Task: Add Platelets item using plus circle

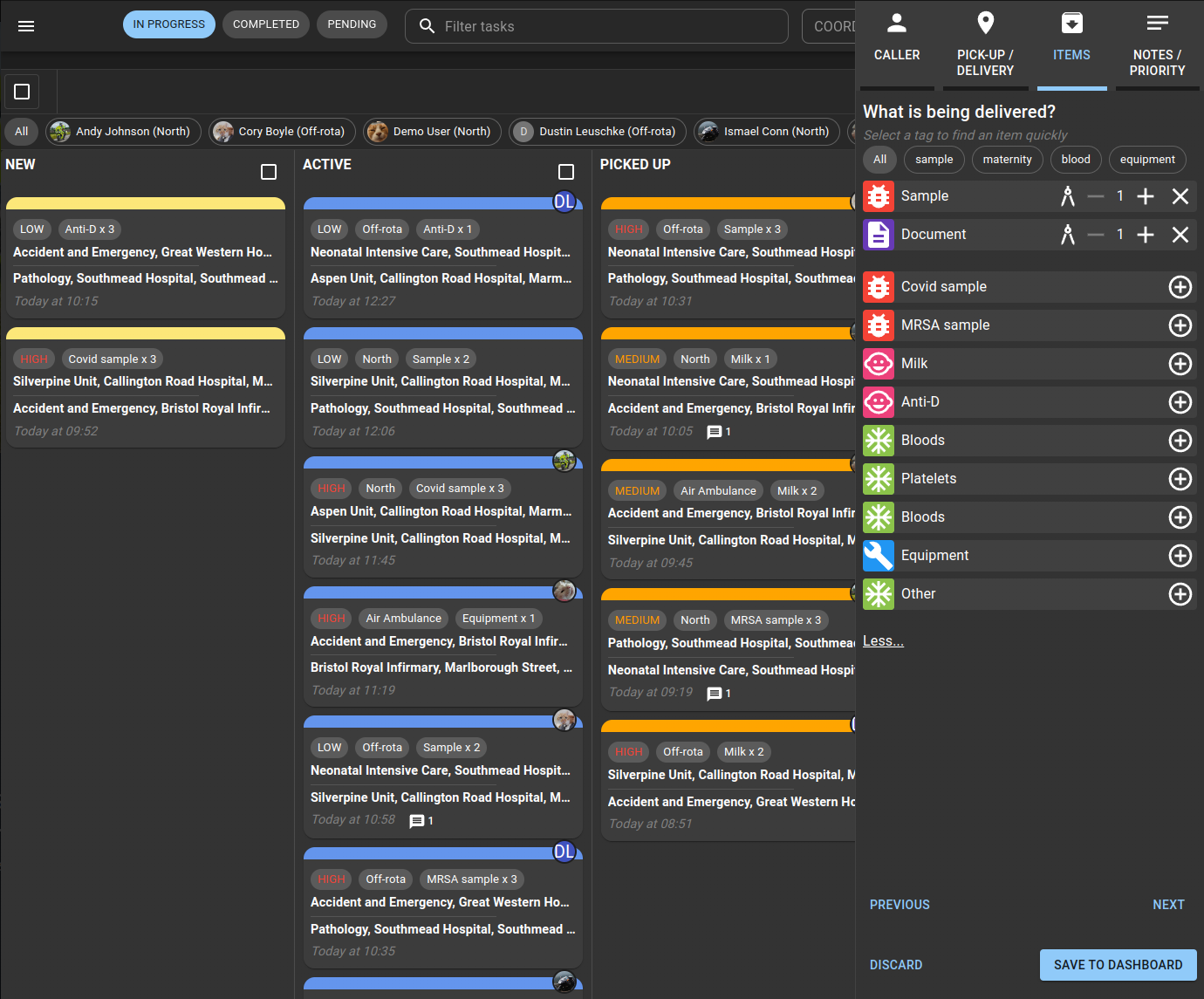Action: pos(1180,479)
